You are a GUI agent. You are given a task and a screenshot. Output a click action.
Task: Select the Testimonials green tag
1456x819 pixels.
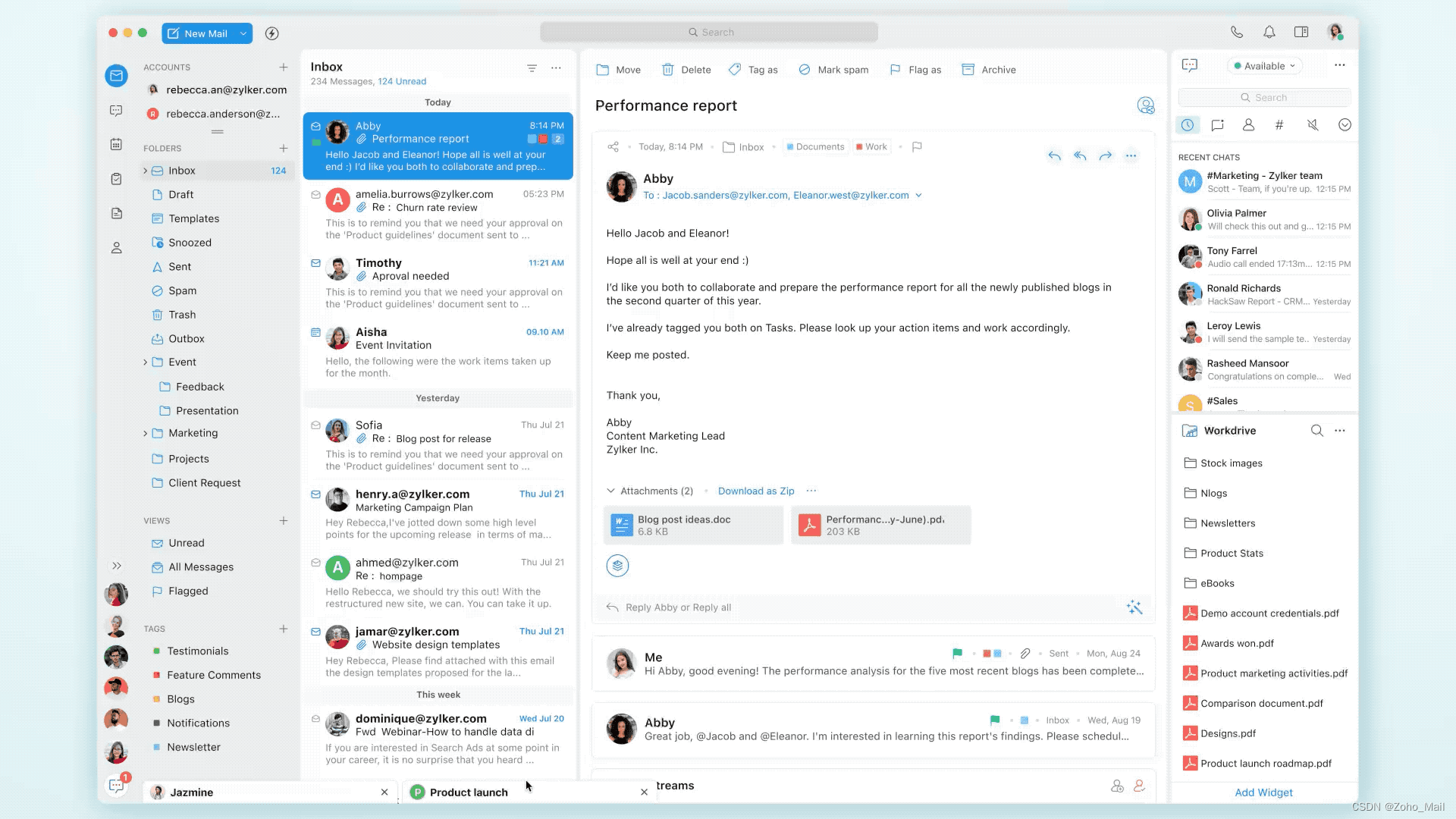197,651
